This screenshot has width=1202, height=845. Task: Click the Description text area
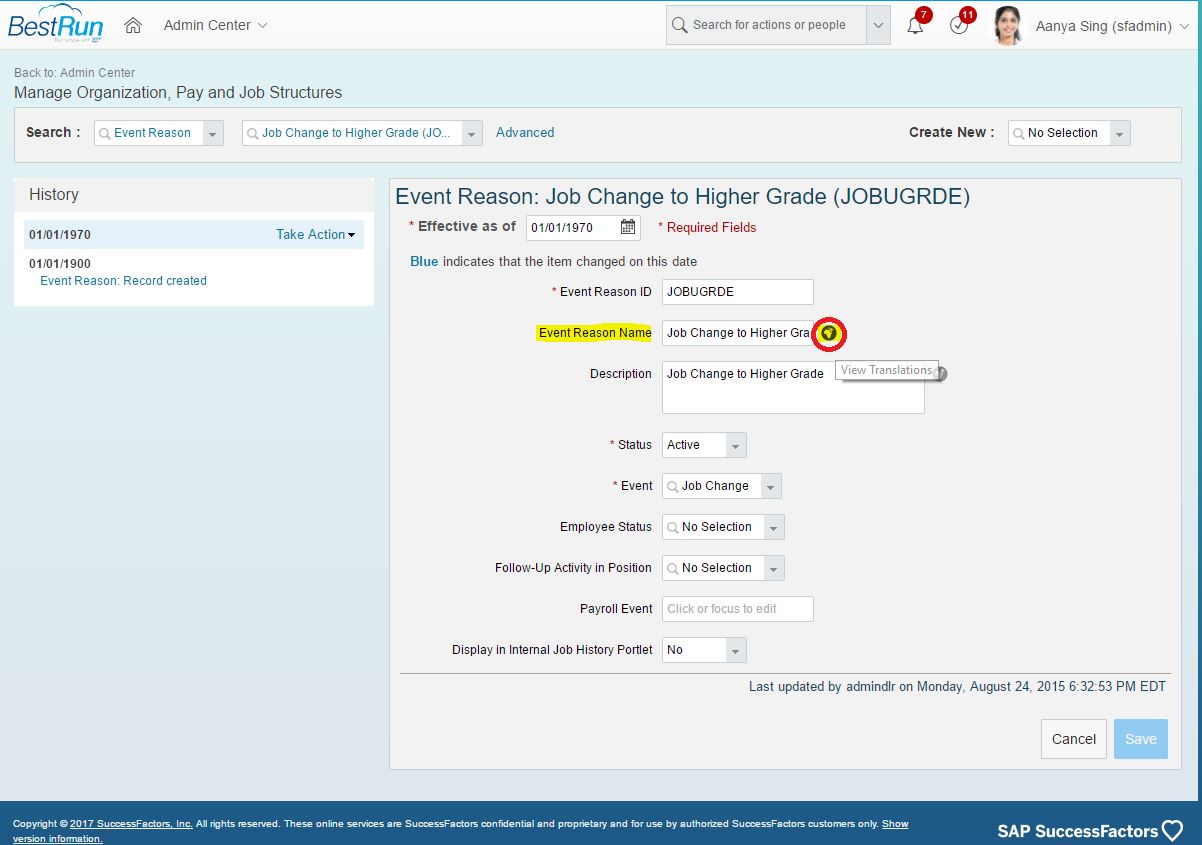(793, 388)
